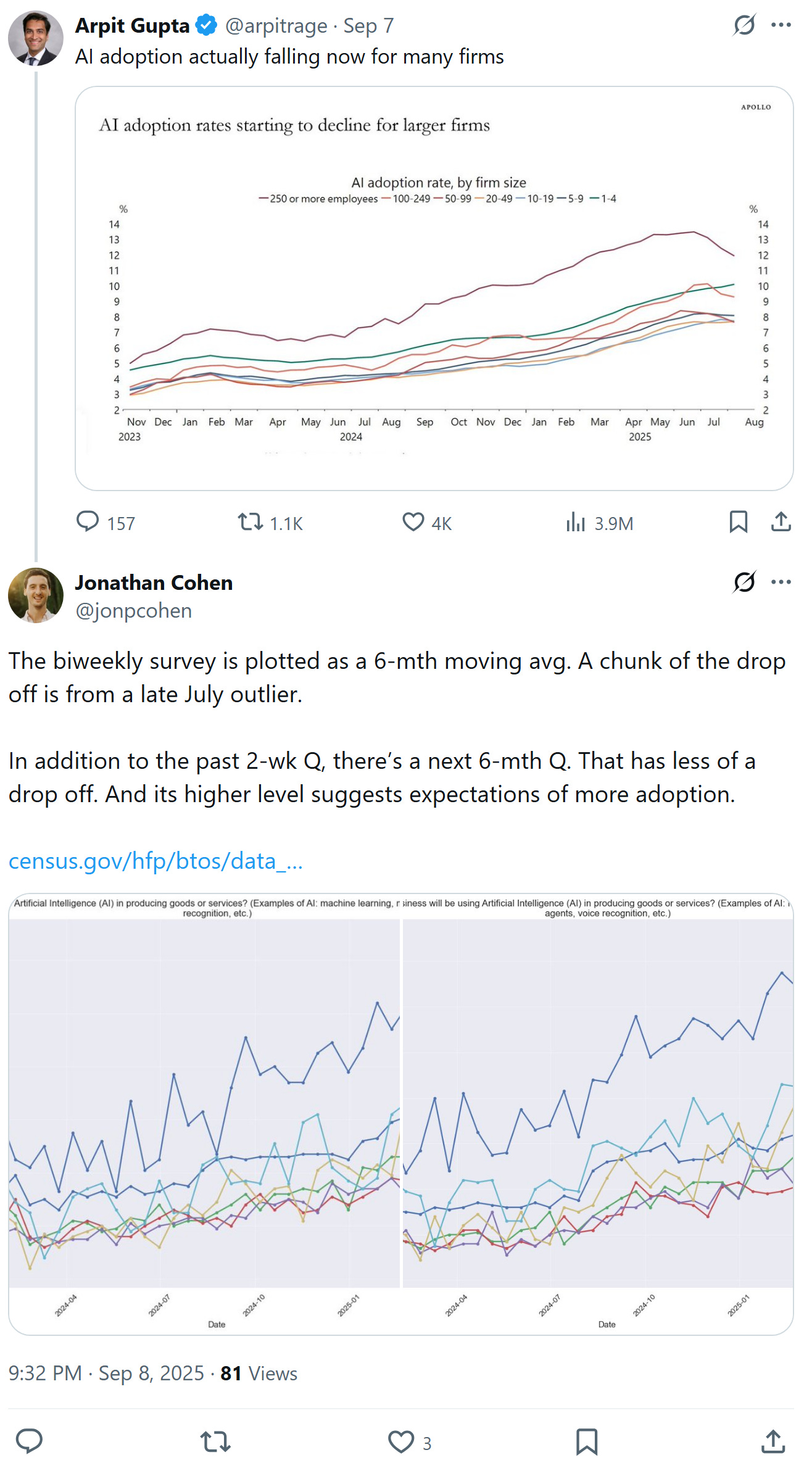Open more options on Jonathan Cohen's post
812x1471 pixels.
coord(781,582)
